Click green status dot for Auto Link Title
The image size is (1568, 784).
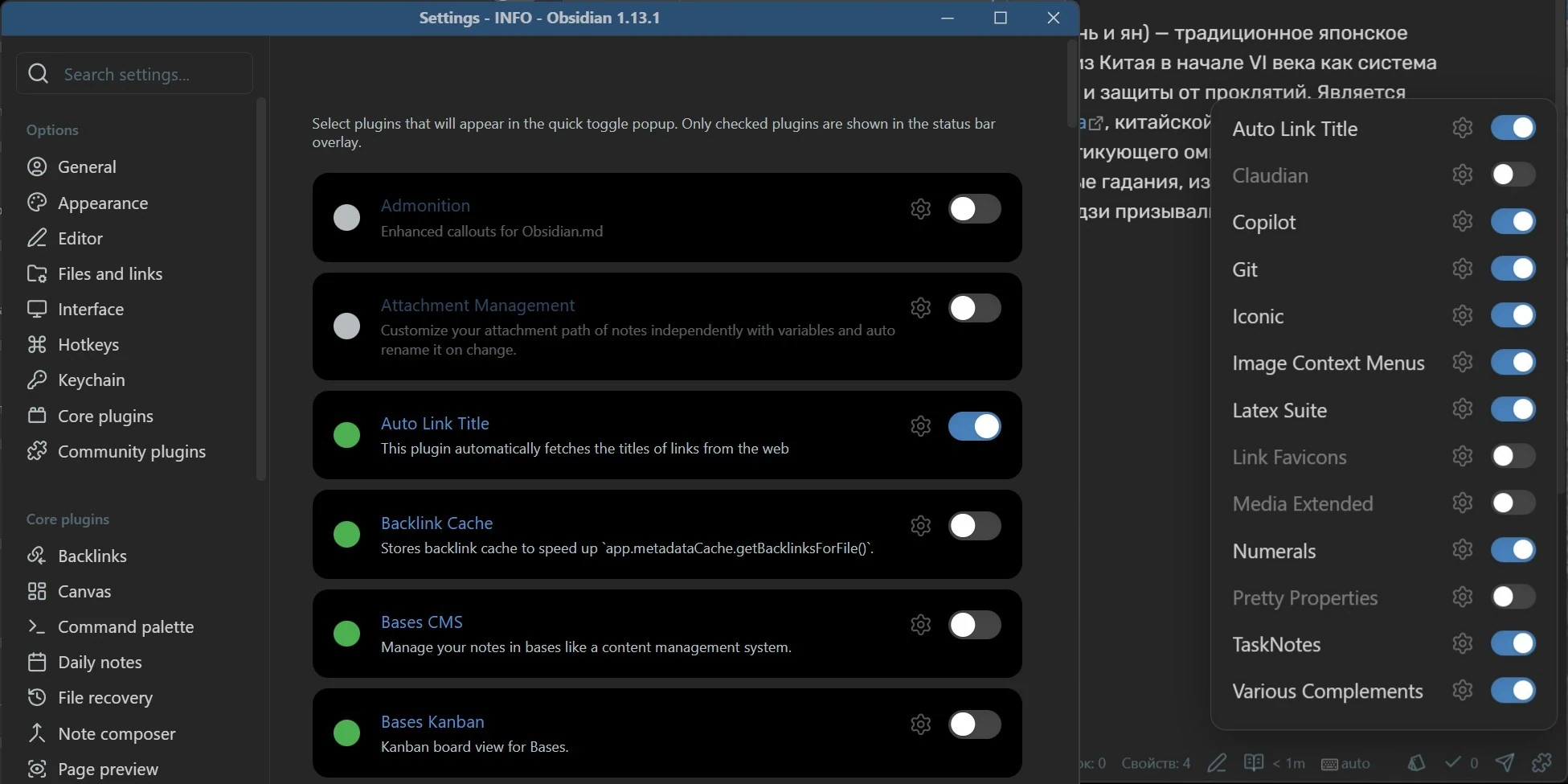tap(346, 435)
